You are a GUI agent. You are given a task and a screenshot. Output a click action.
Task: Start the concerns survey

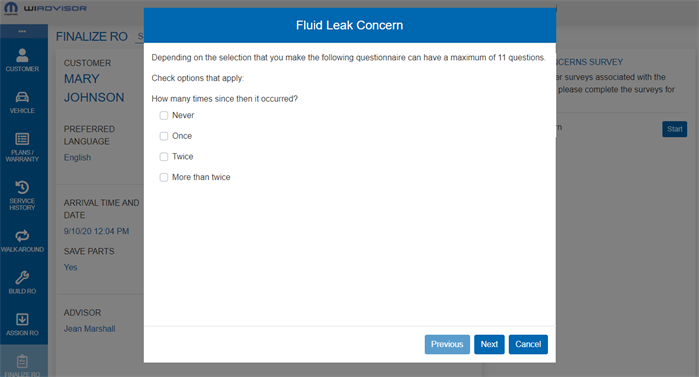point(674,129)
